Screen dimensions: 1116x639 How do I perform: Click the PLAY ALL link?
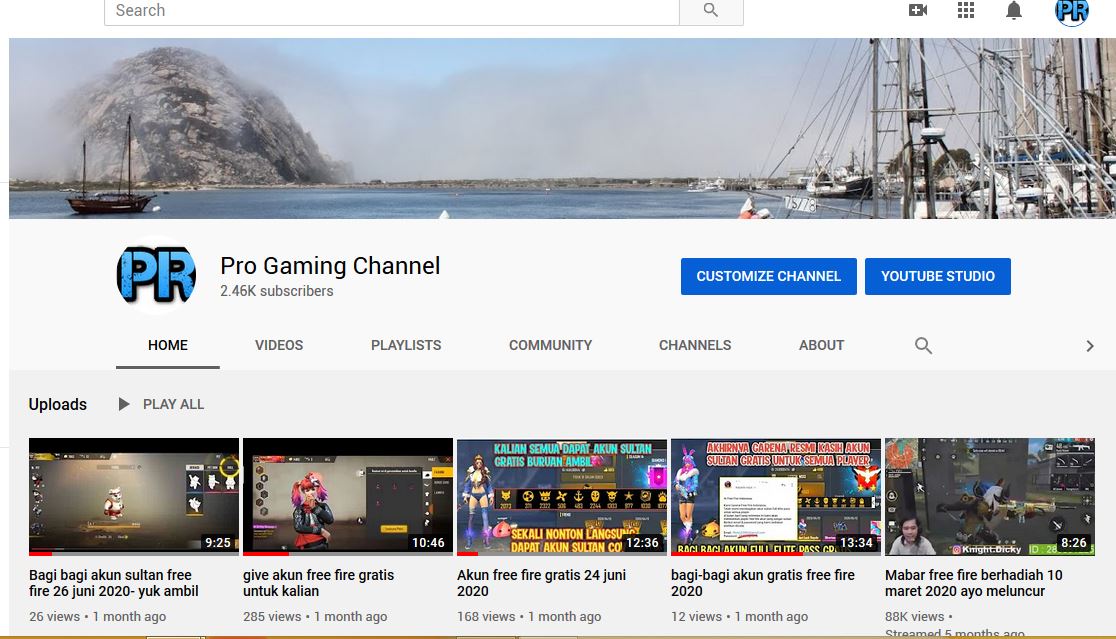173,404
